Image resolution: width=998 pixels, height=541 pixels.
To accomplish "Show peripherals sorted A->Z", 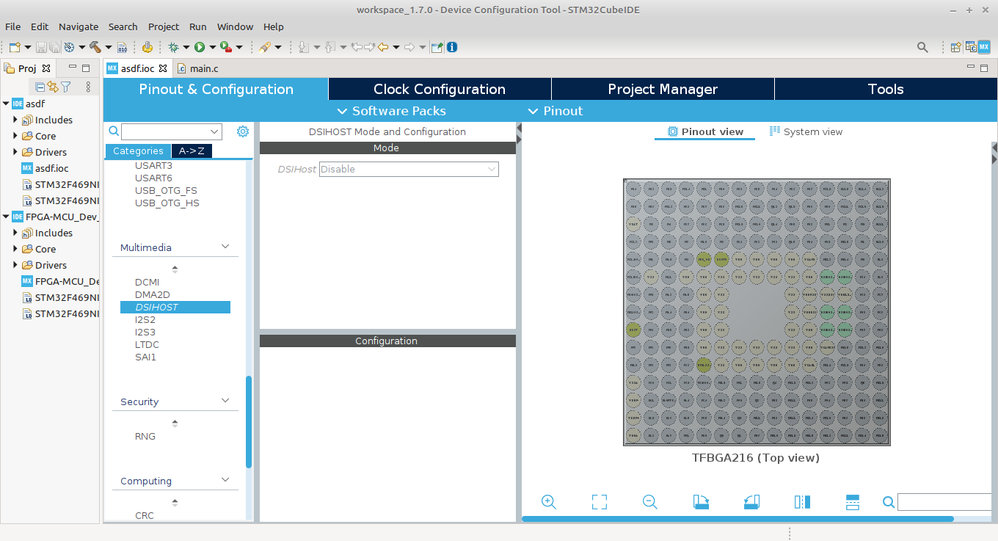I will 192,151.
